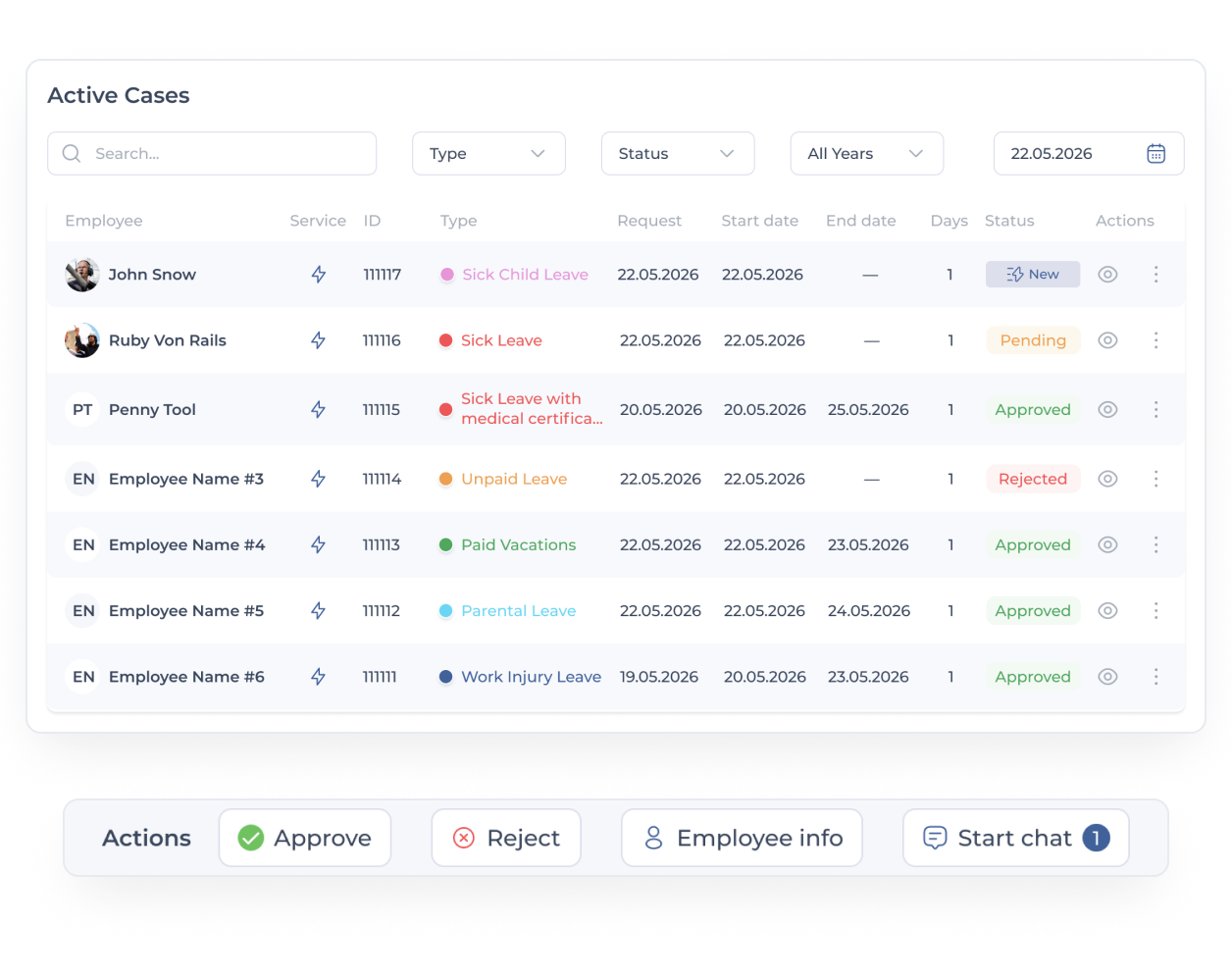1232x977 pixels.
Task: Open the 22.05.2026 date picker field
Action: [1089, 154]
